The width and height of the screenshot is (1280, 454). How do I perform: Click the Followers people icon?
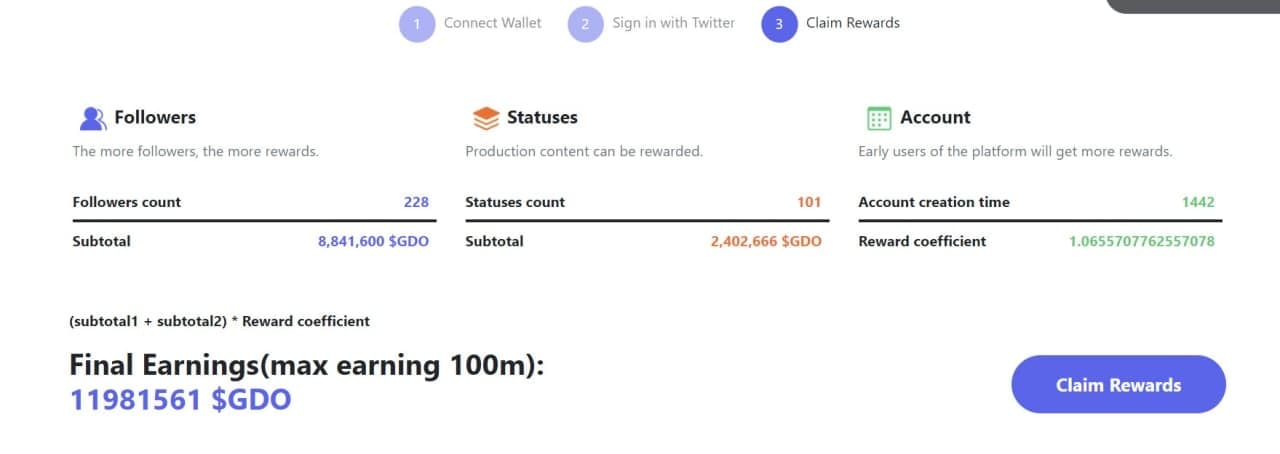click(x=92, y=119)
